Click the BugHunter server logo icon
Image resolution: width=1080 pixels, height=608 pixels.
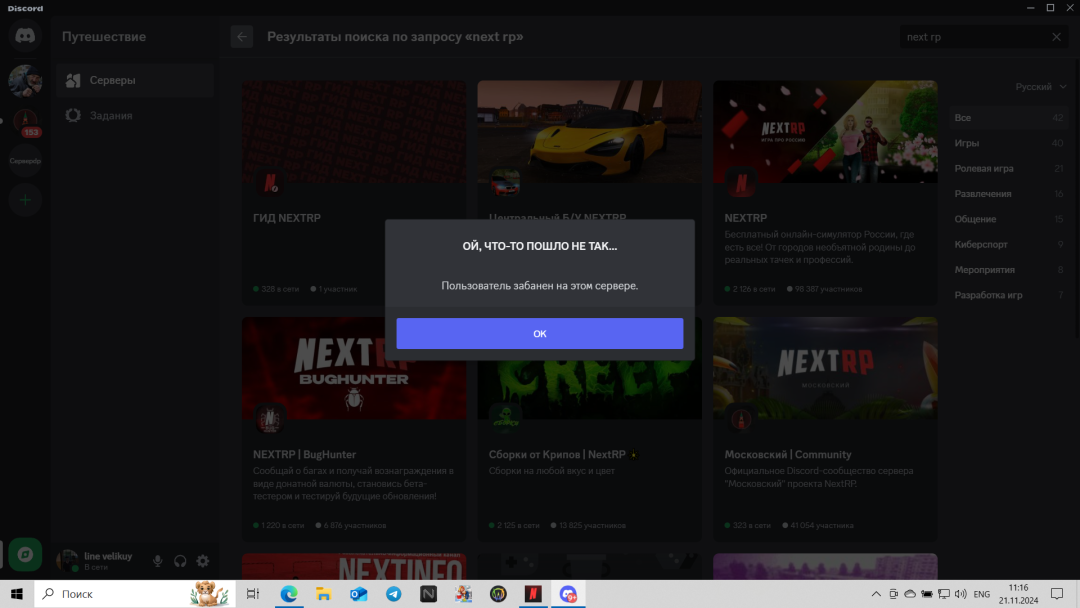269,419
